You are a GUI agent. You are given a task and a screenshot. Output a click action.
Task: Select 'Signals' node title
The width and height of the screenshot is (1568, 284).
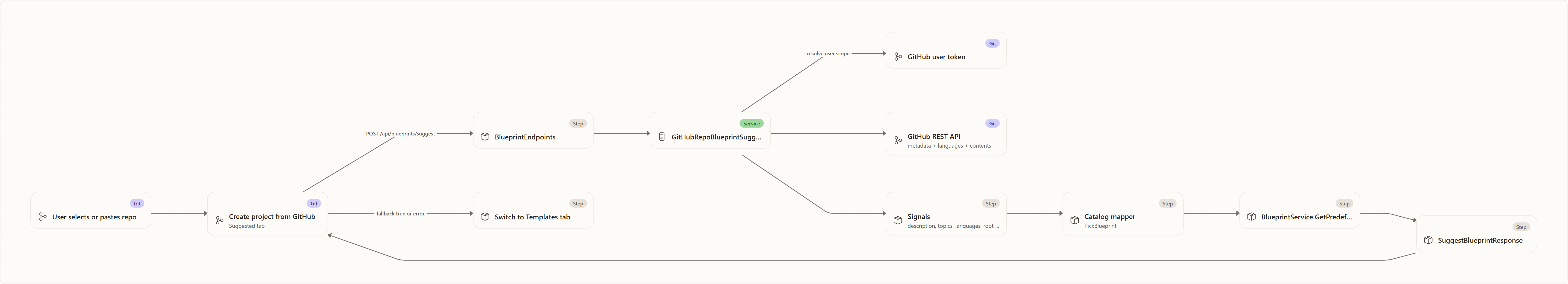919,216
